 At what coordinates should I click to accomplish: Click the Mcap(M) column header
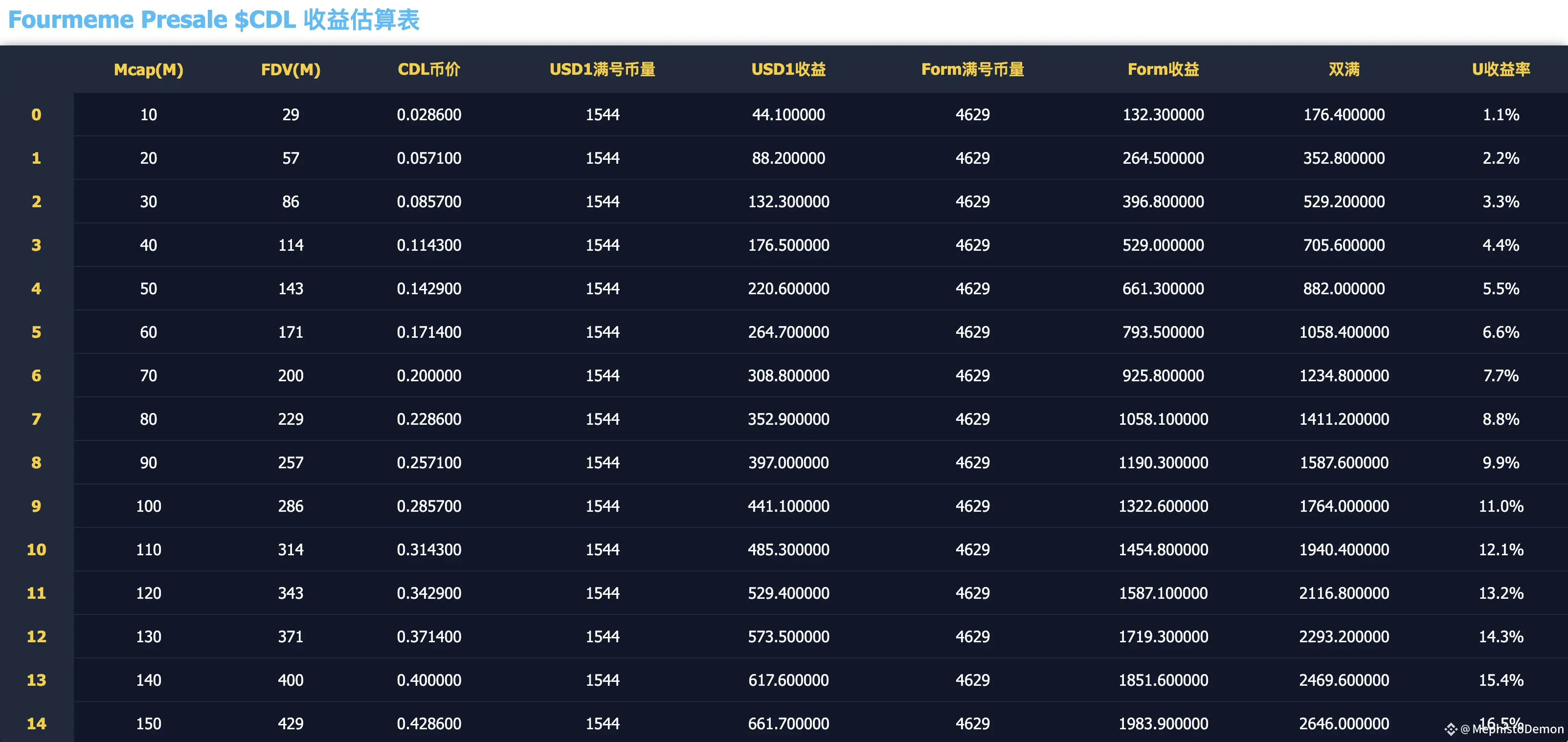[149, 70]
